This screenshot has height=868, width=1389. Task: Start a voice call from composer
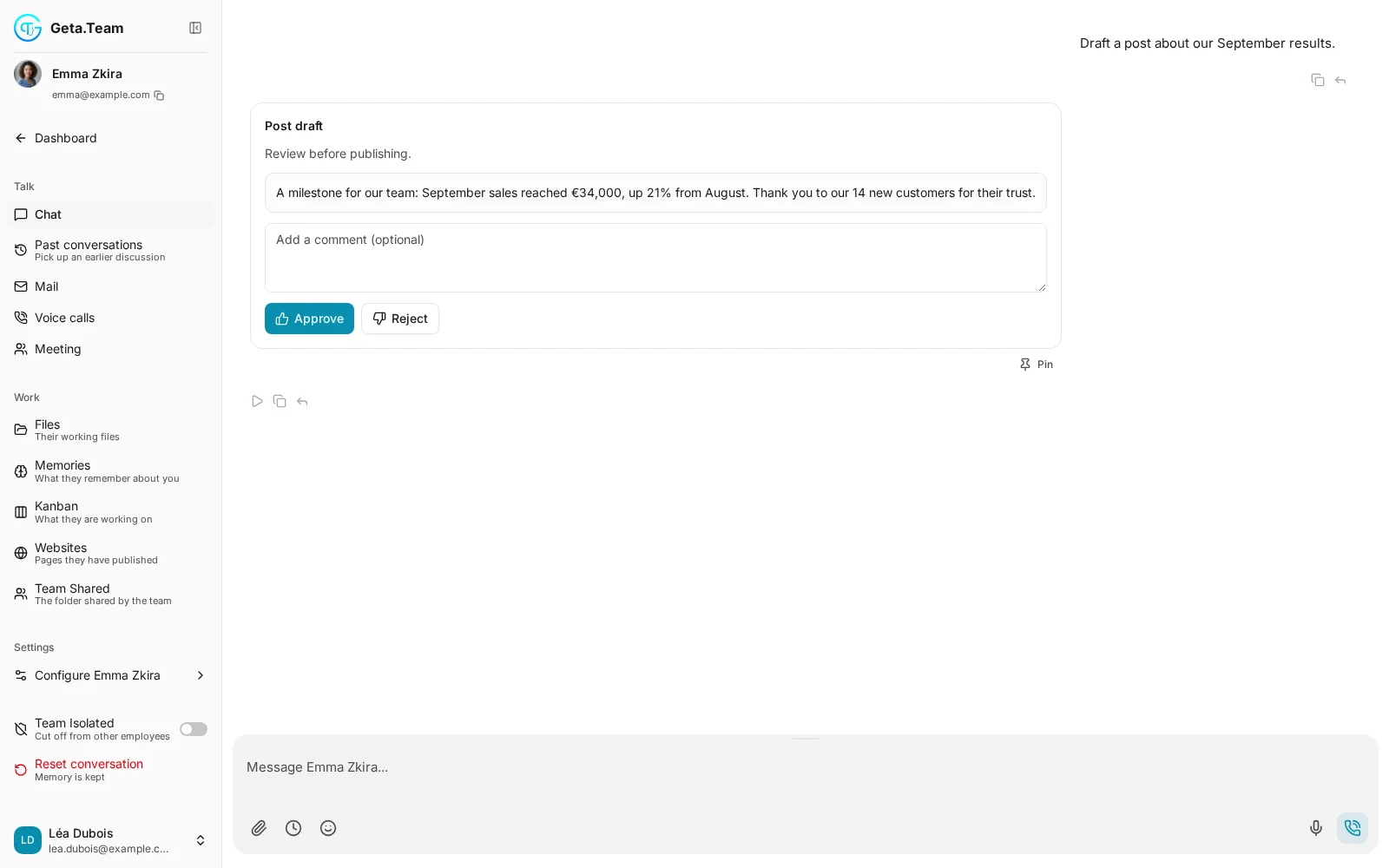1353,828
